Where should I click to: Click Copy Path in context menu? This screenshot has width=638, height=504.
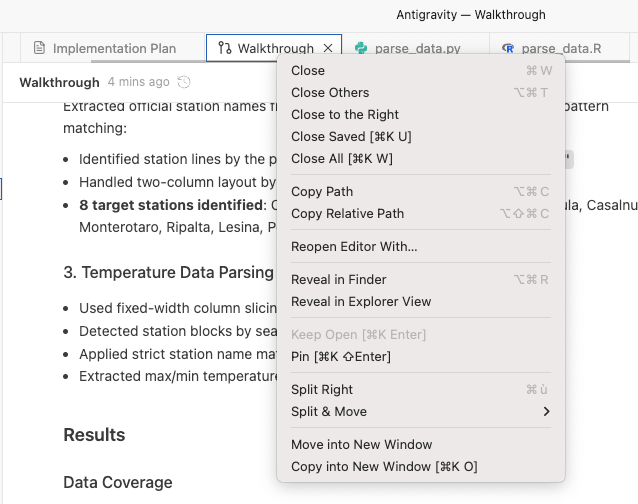coord(322,192)
